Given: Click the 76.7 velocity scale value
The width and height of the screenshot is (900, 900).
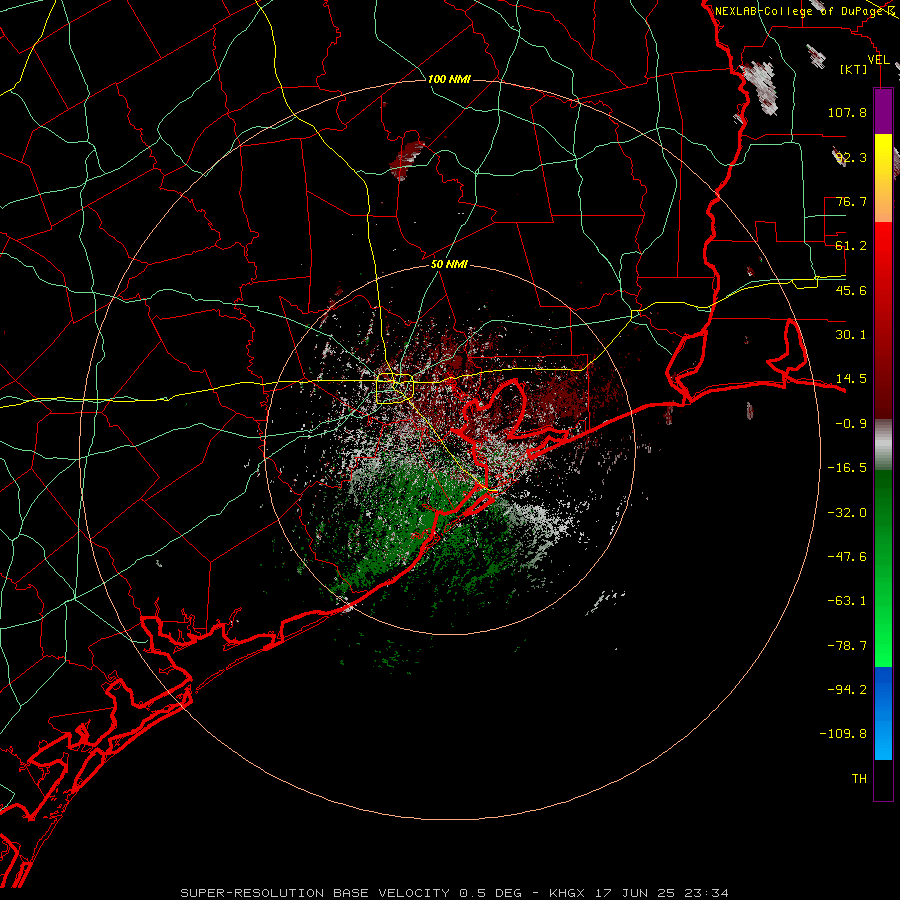Looking at the screenshot, I should point(851,201).
